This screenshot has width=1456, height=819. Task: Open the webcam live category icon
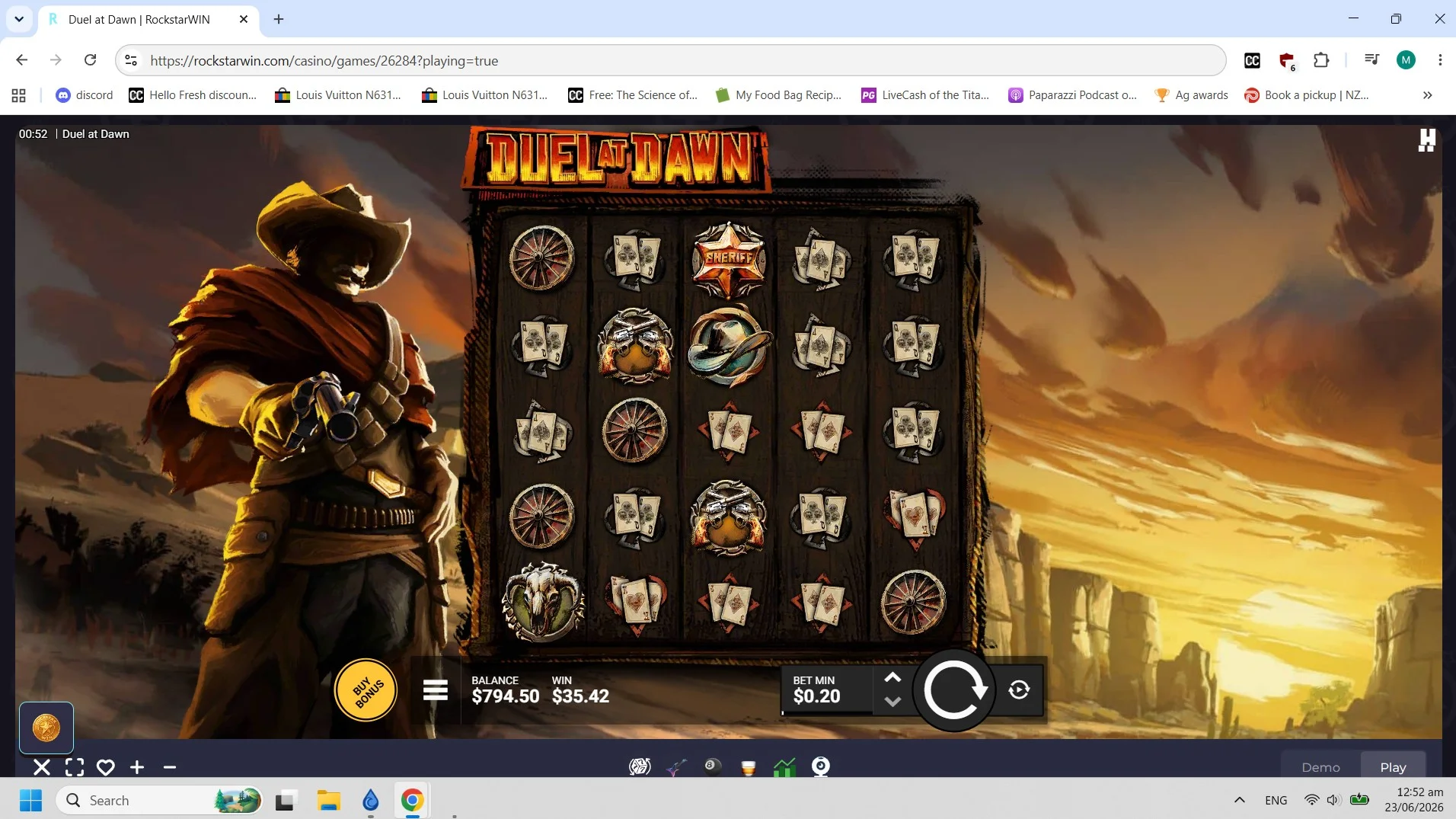coord(821,766)
